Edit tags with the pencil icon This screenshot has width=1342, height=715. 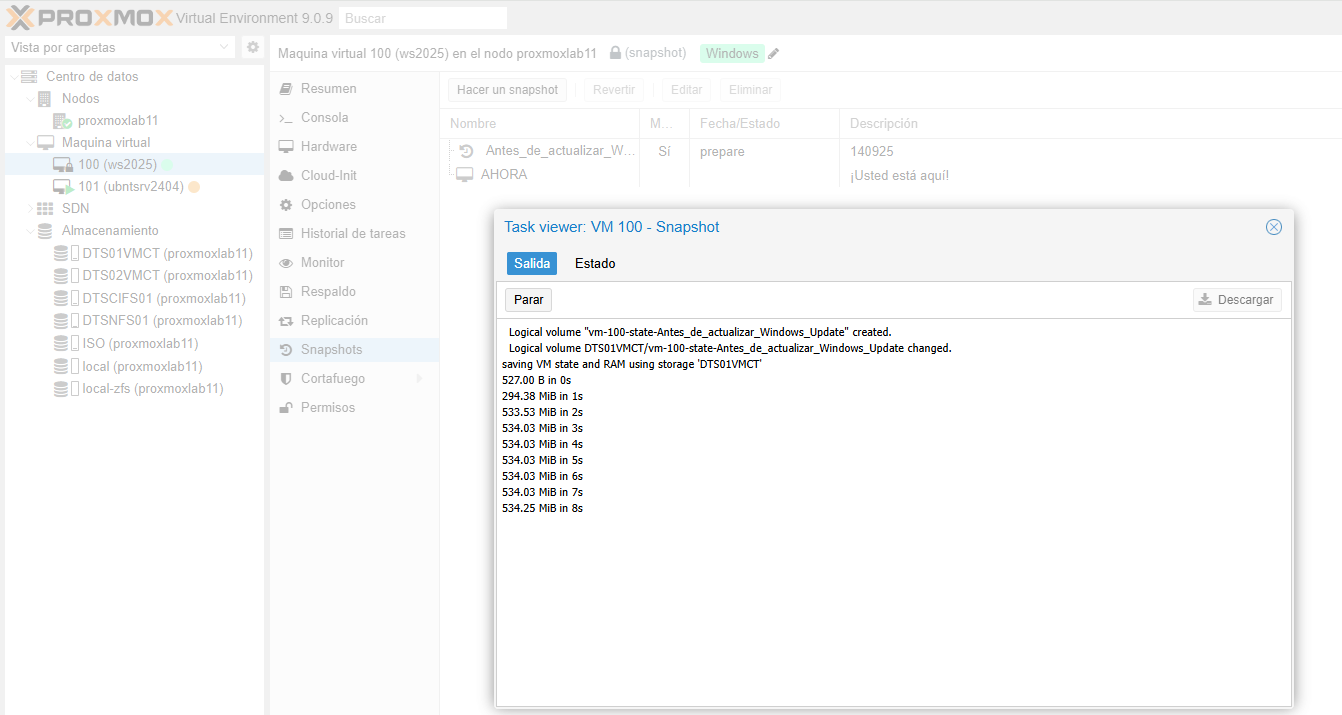[774, 53]
